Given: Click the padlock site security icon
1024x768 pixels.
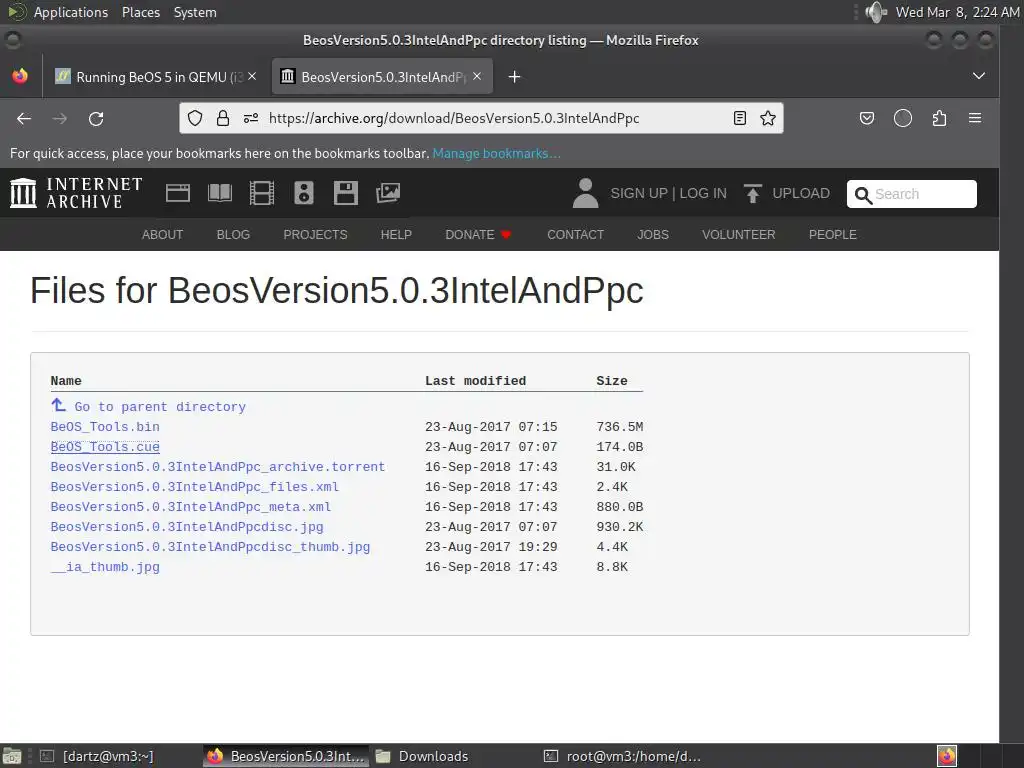Looking at the screenshot, I should click(x=223, y=118).
